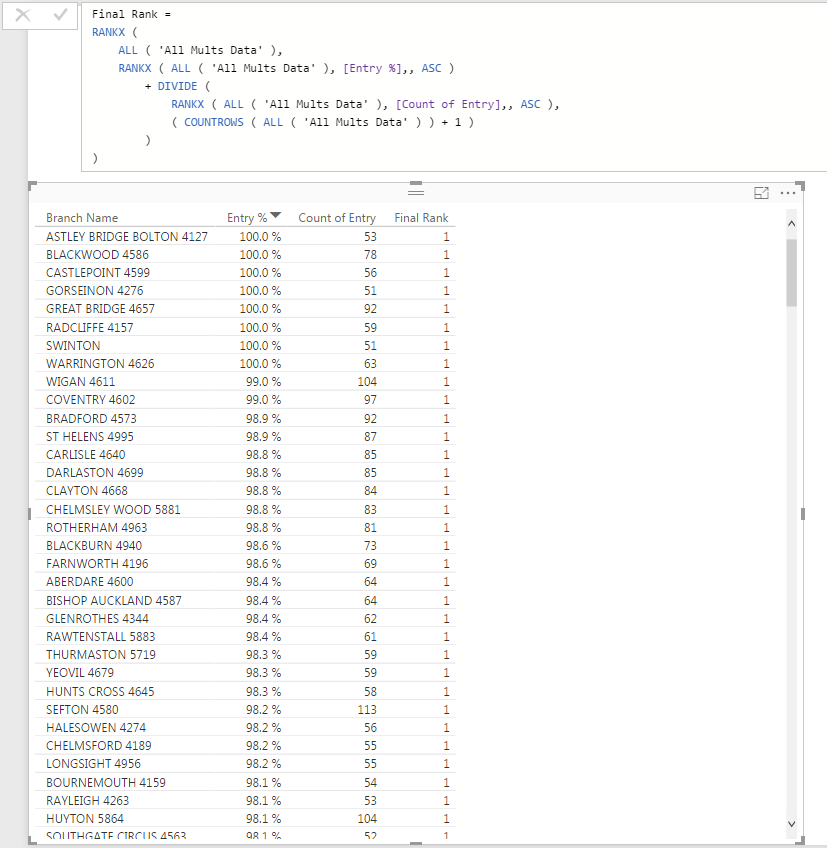Click the table's vertical scrollbar thumb
The width and height of the screenshot is (827, 848).
[x=791, y=273]
